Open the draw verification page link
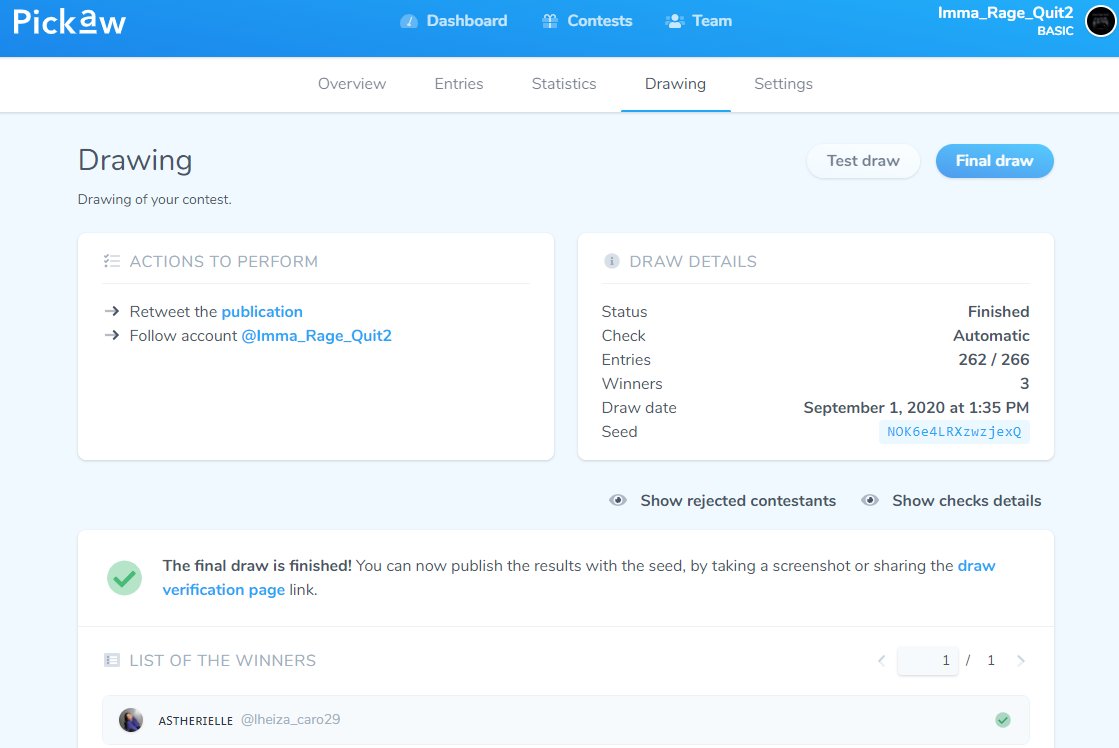1119x748 pixels. (579, 577)
